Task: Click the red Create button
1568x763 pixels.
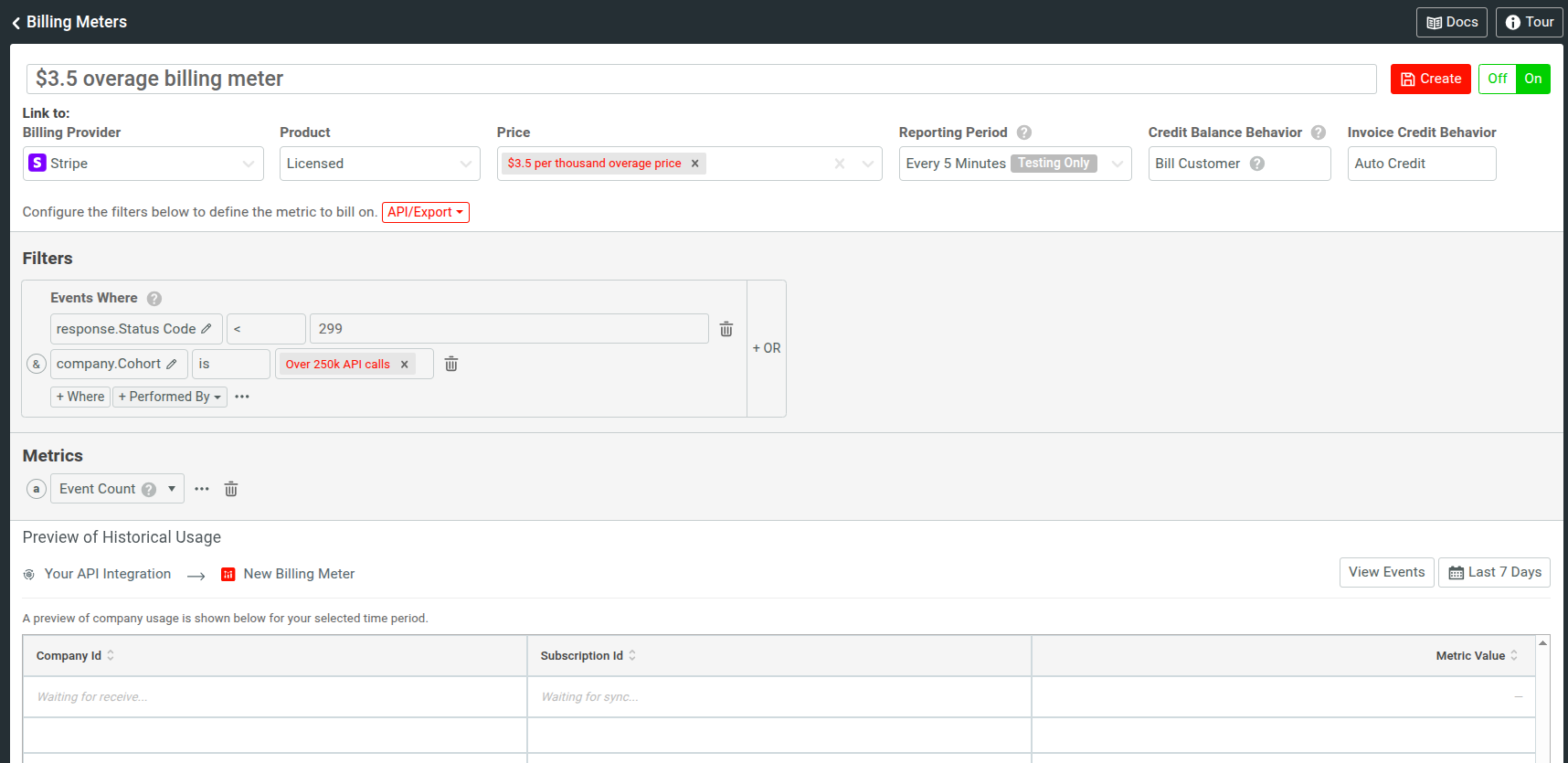Action: pos(1430,79)
